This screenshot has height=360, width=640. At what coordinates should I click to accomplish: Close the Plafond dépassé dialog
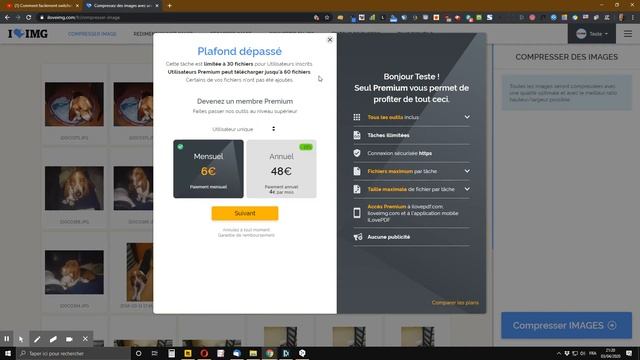coord(330,40)
